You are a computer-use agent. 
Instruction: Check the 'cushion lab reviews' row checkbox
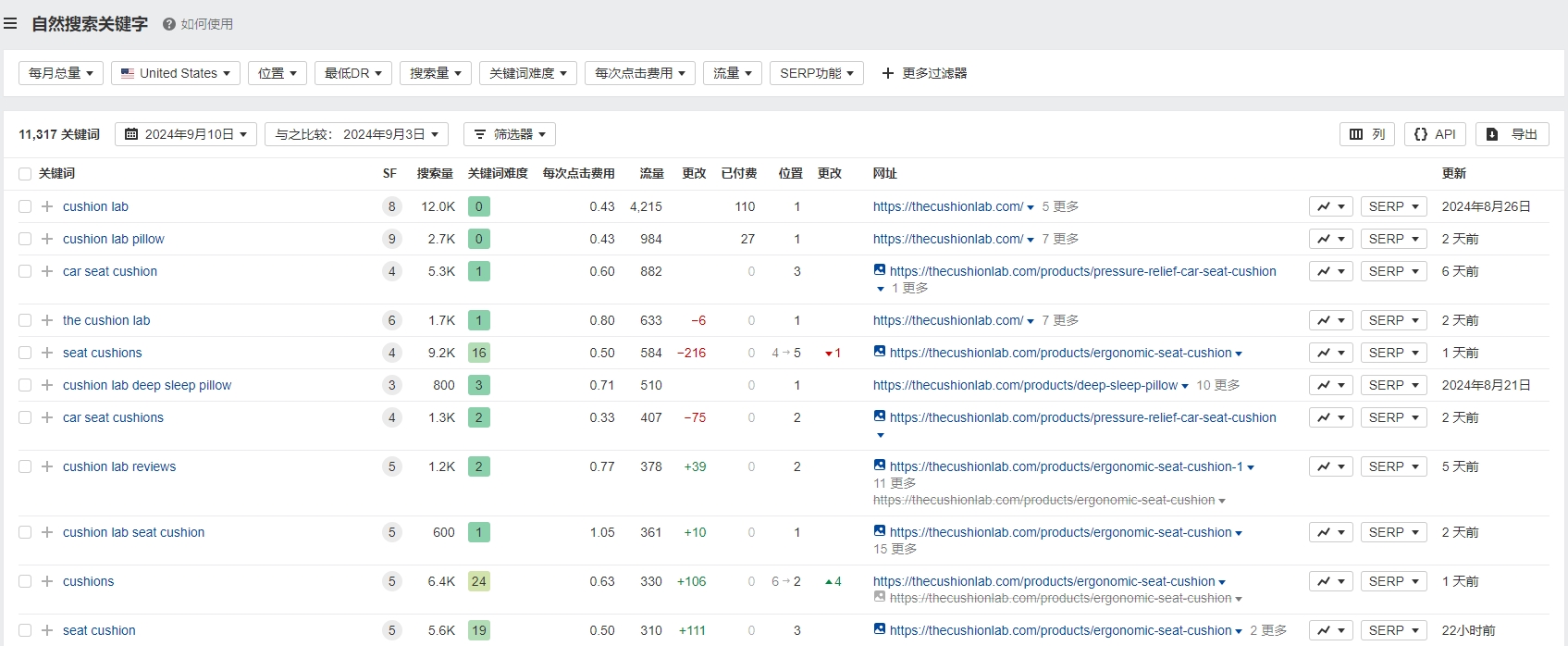pos(25,466)
